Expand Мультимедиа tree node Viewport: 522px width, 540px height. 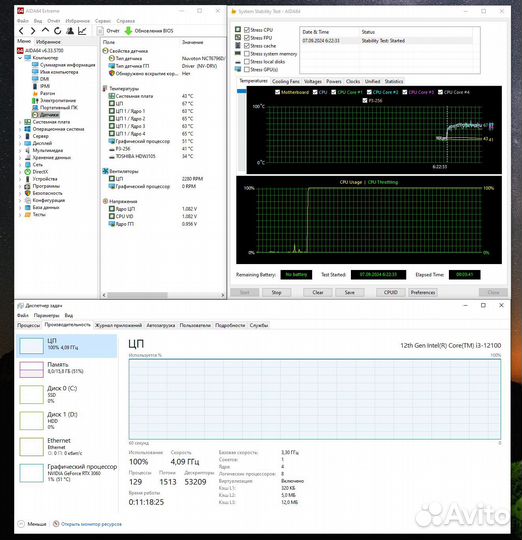click(x=20, y=150)
